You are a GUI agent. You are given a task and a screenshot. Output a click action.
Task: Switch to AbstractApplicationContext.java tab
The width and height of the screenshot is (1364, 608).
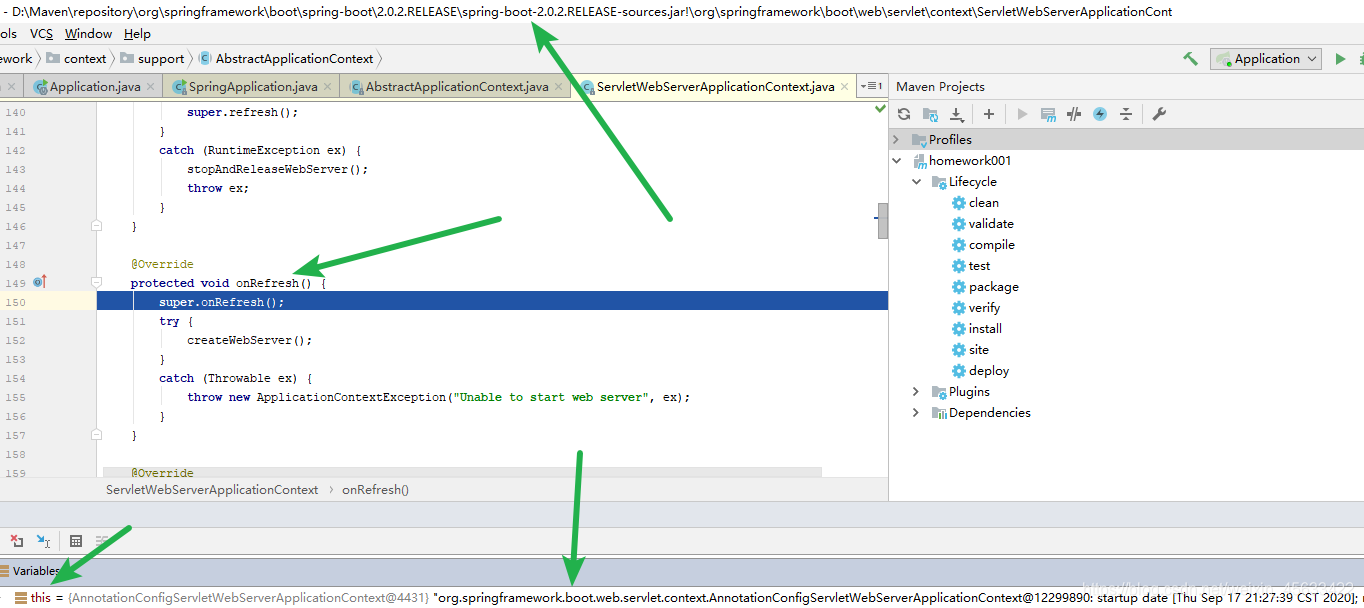(455, 87)
